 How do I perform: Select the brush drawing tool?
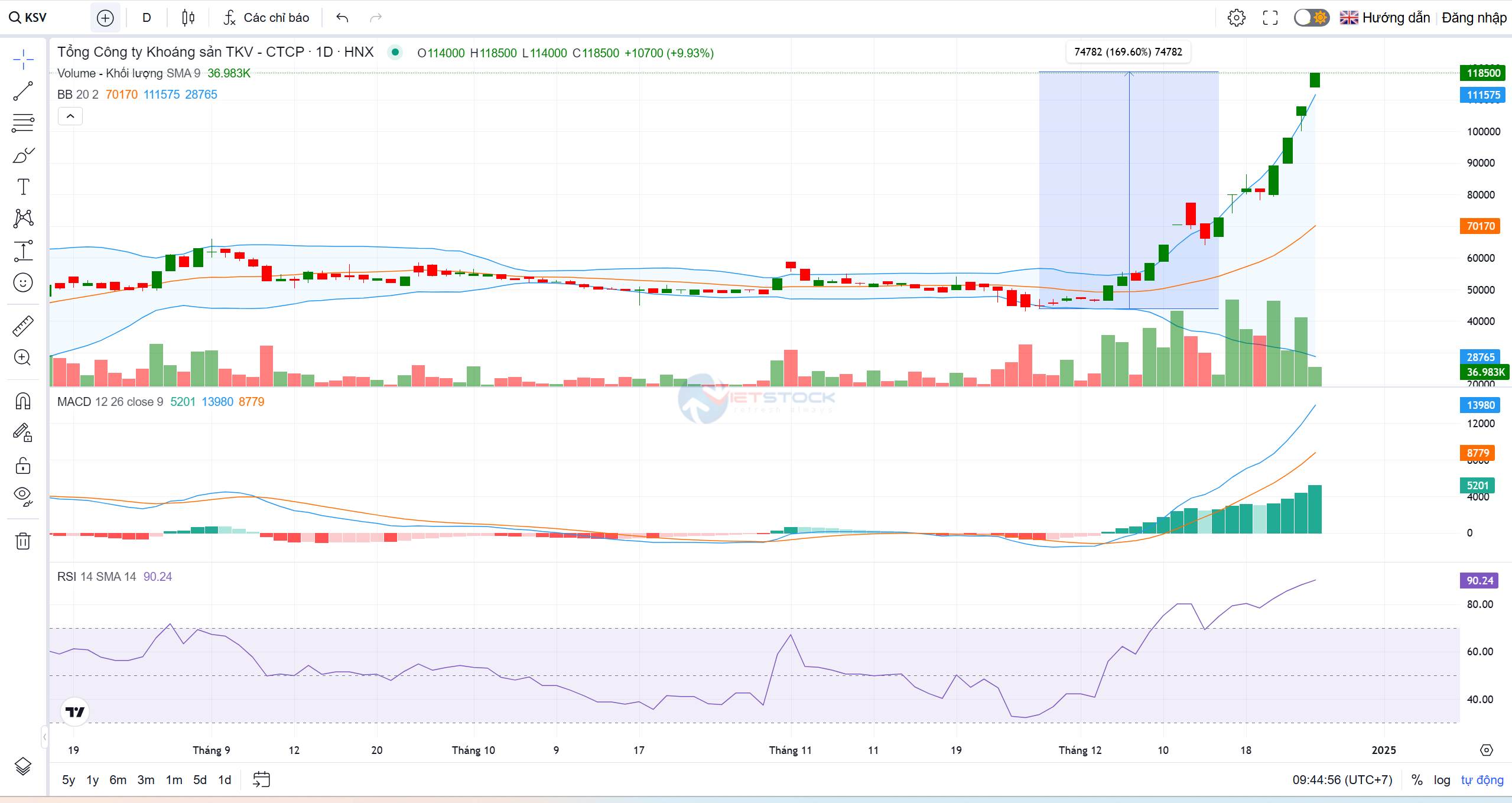coord(23,156)
